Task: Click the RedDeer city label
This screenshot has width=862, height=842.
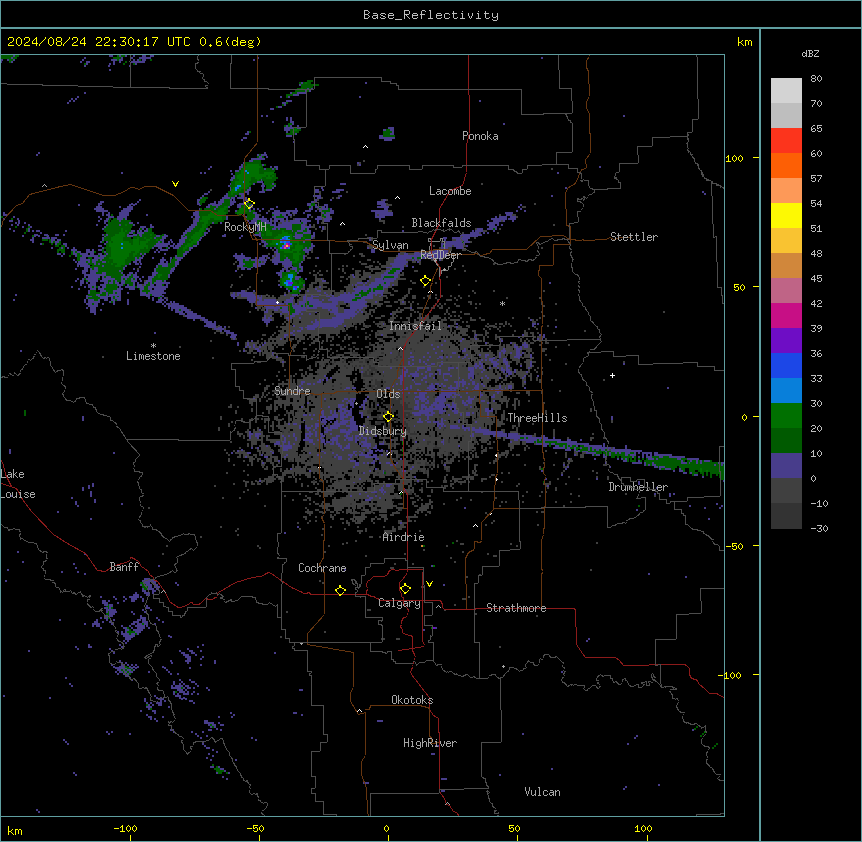Action: (x=440, y=255)
